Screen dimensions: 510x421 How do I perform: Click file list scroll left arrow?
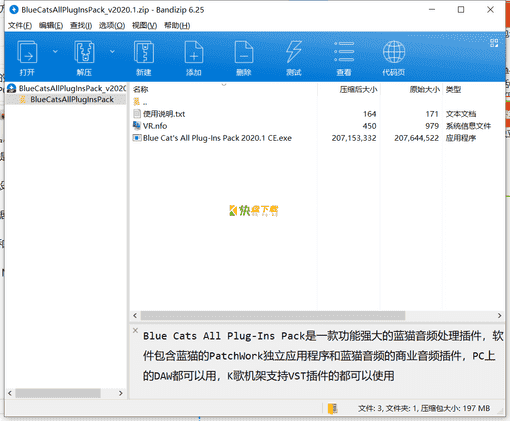pyautogui.click(x=135, y=315)
